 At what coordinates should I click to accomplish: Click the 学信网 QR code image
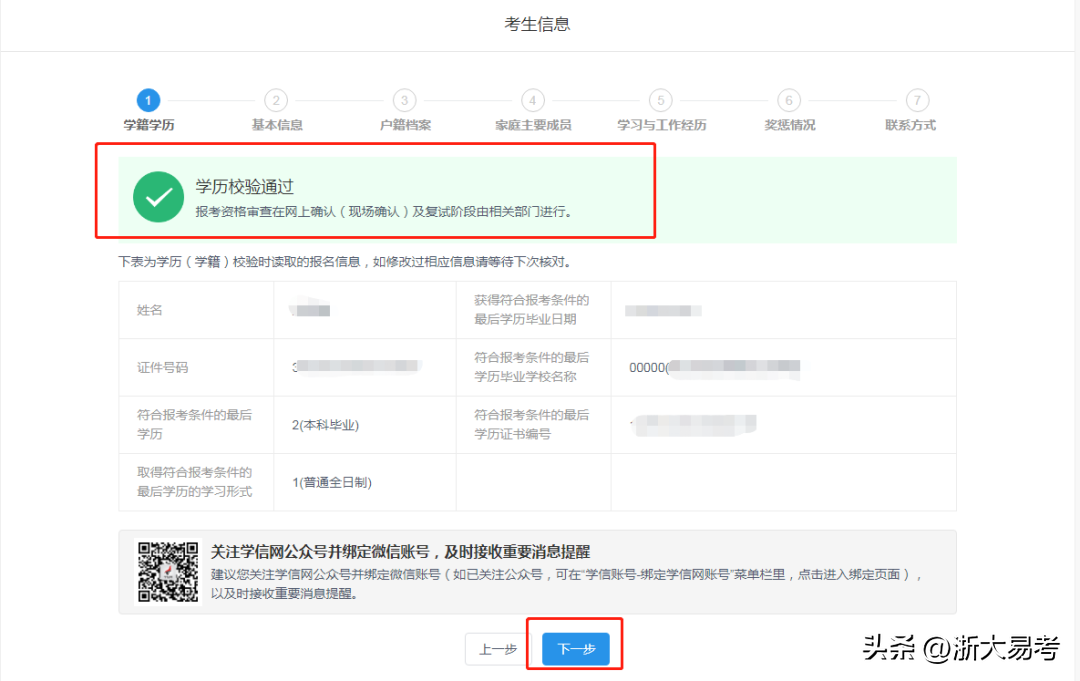tap(168, 572)
